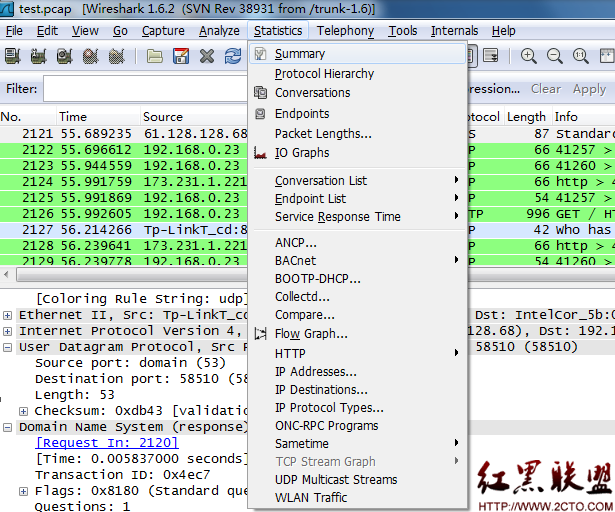Follow the [Request In: 2120] link
Screen dimensions: 615x512
pos(107,443)
